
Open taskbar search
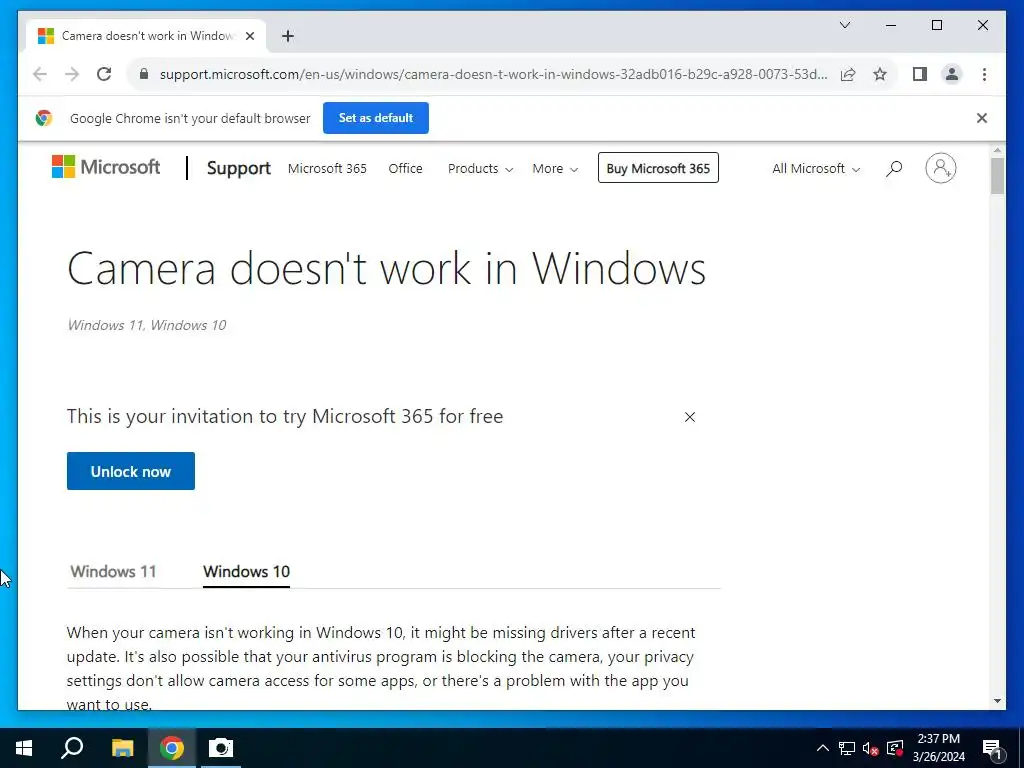click(72, 748)
